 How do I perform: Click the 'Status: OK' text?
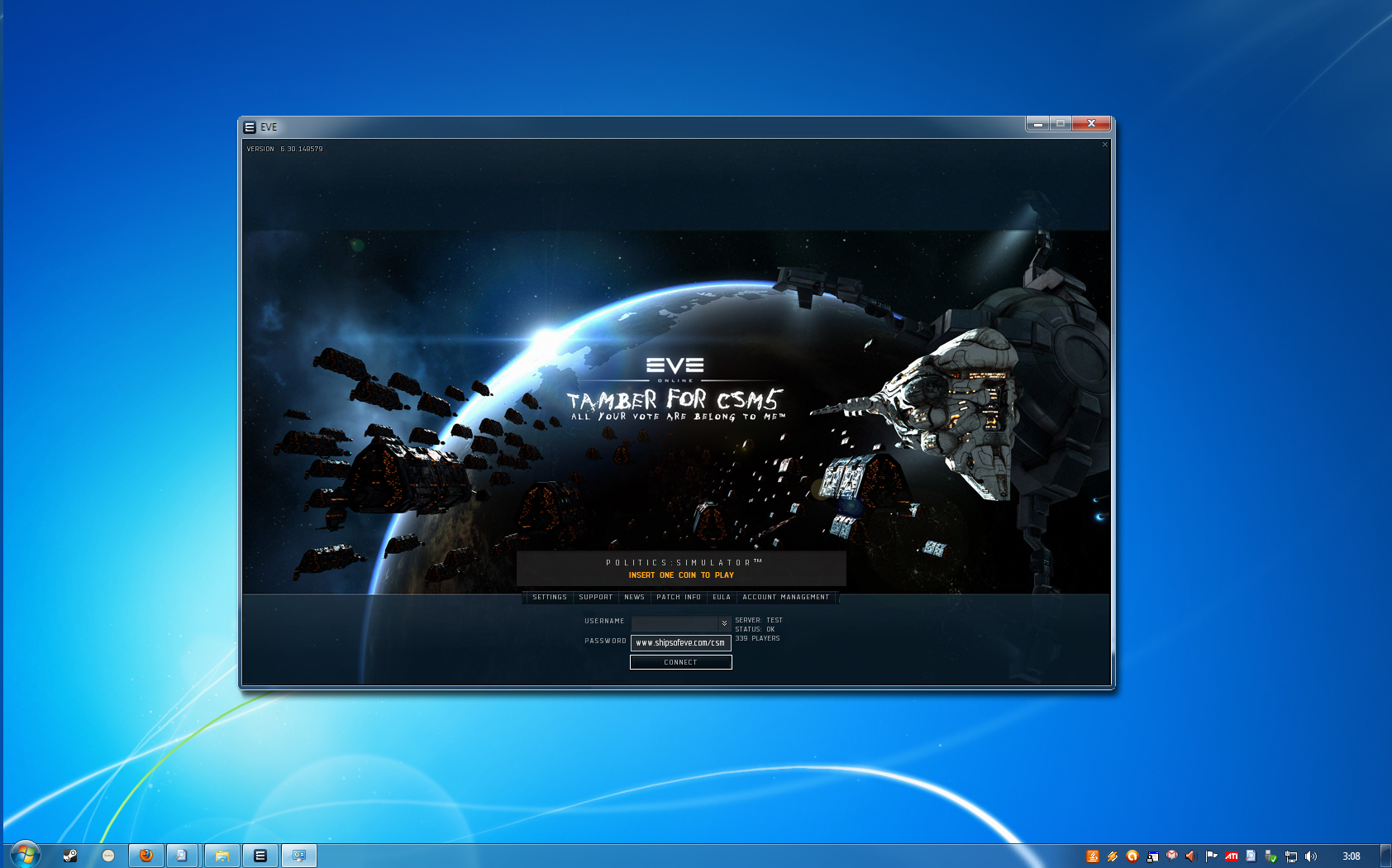755,629
